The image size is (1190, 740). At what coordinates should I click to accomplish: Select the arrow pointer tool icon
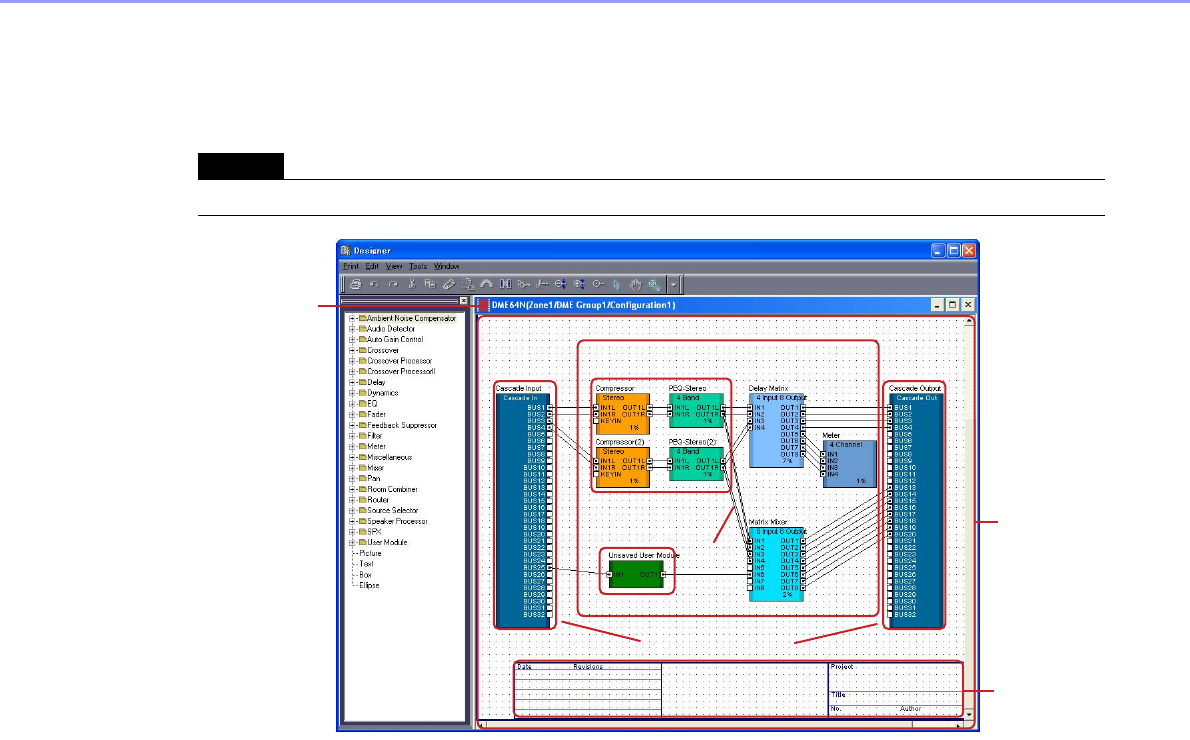pyautogui.click(x=616, y=285)
